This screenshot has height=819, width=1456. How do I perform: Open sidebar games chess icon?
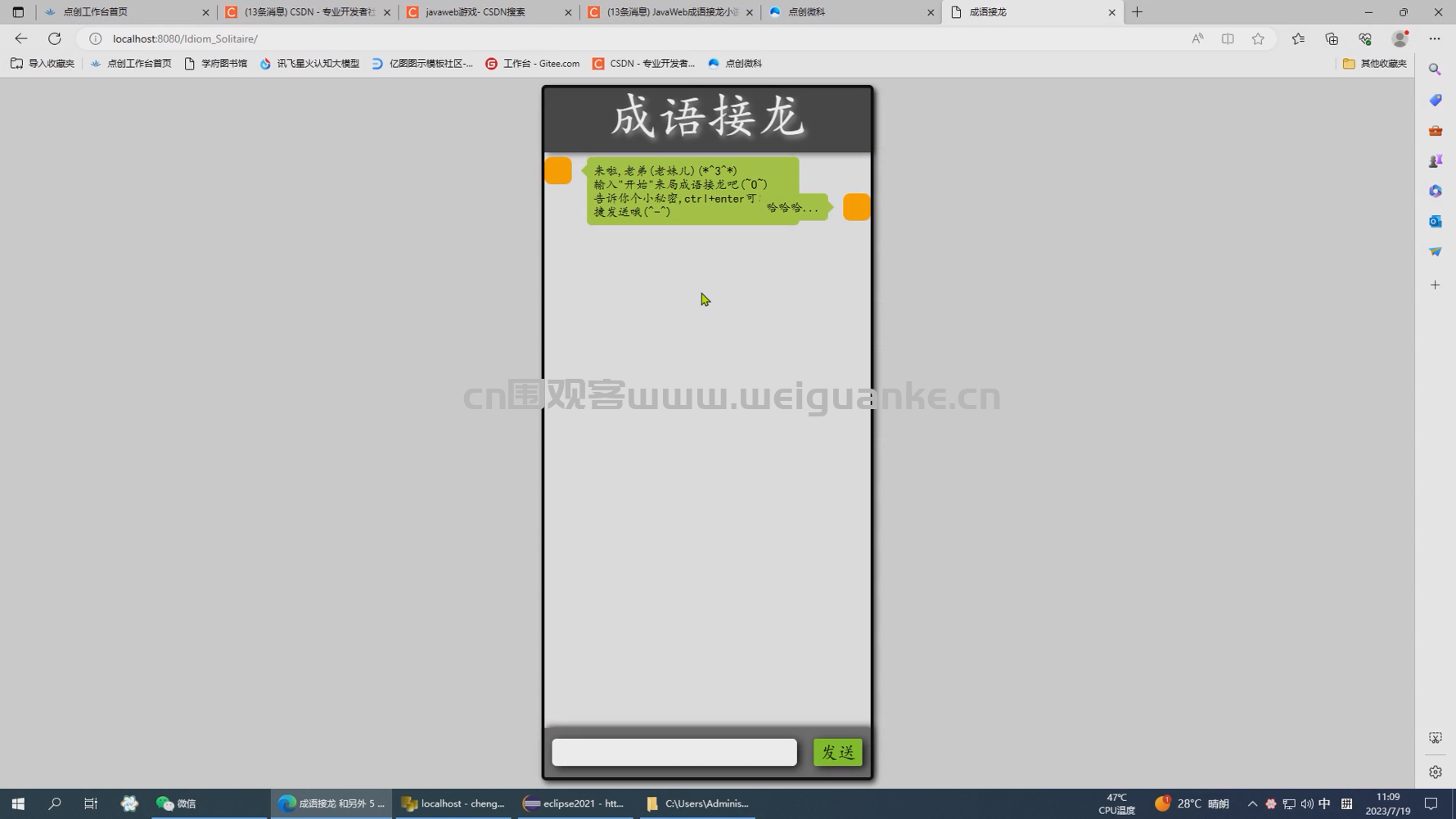click(1435, 160)
